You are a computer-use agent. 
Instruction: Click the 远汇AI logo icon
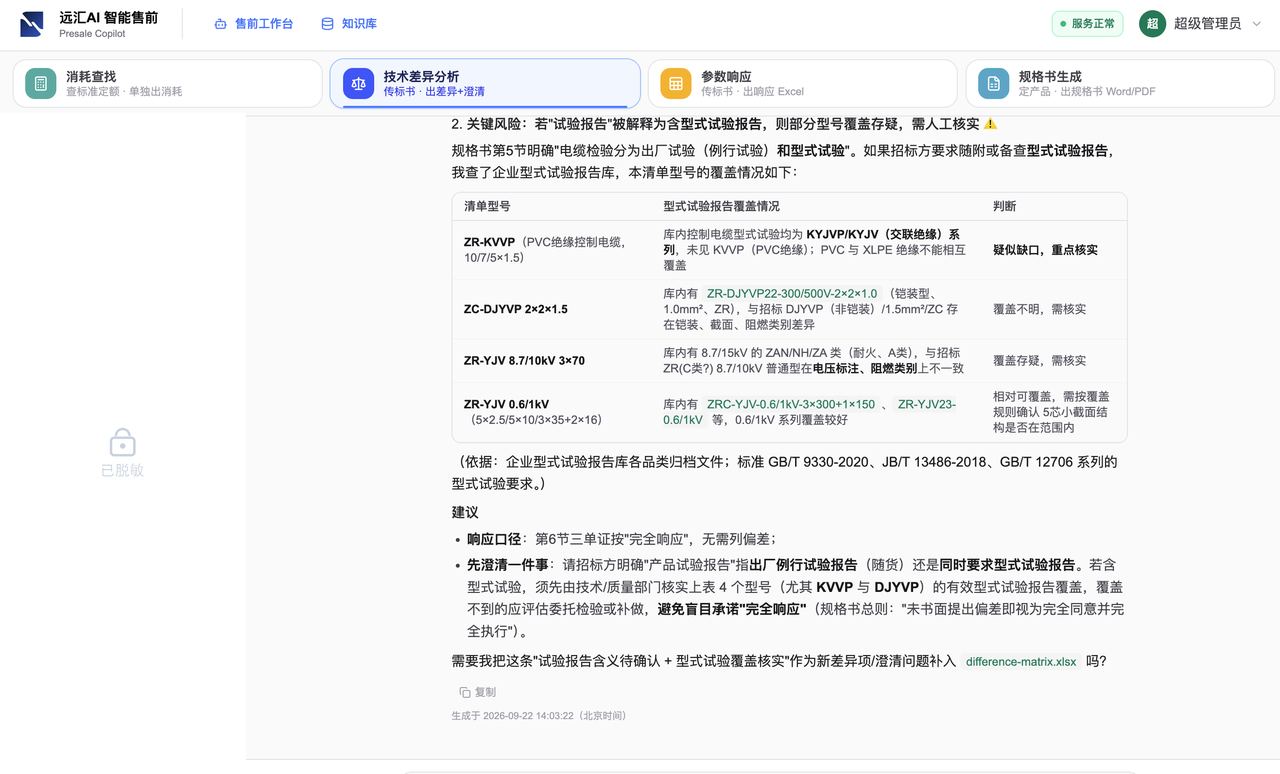coord(32,24)
